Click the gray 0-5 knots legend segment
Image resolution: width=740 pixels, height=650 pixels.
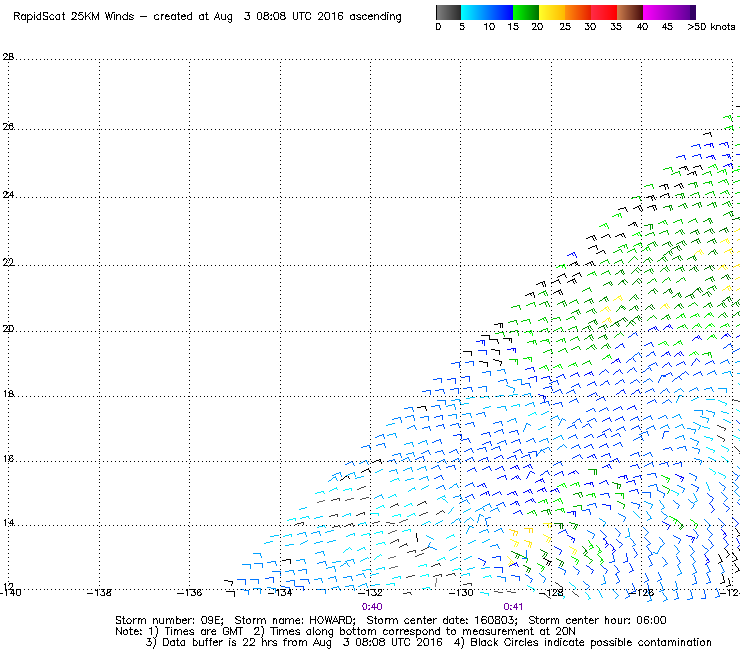(448, 12)
